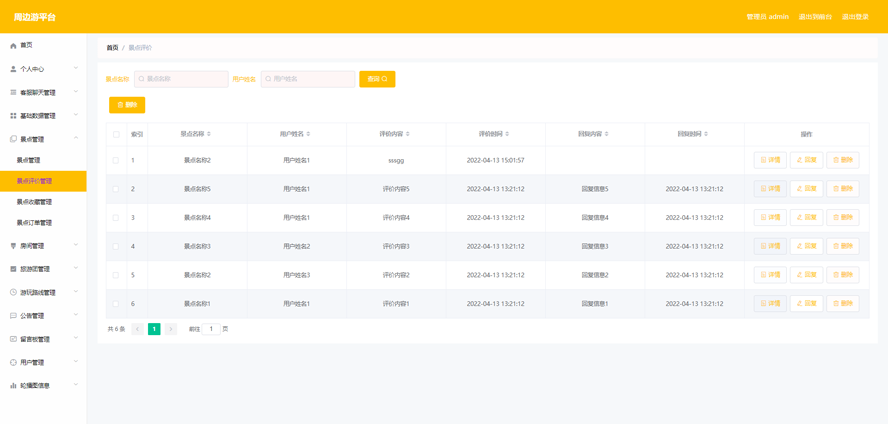The image size is (888, 424).
Task: Check the checkbox for row 1 sssgg
Action: [x=116, y=160]
